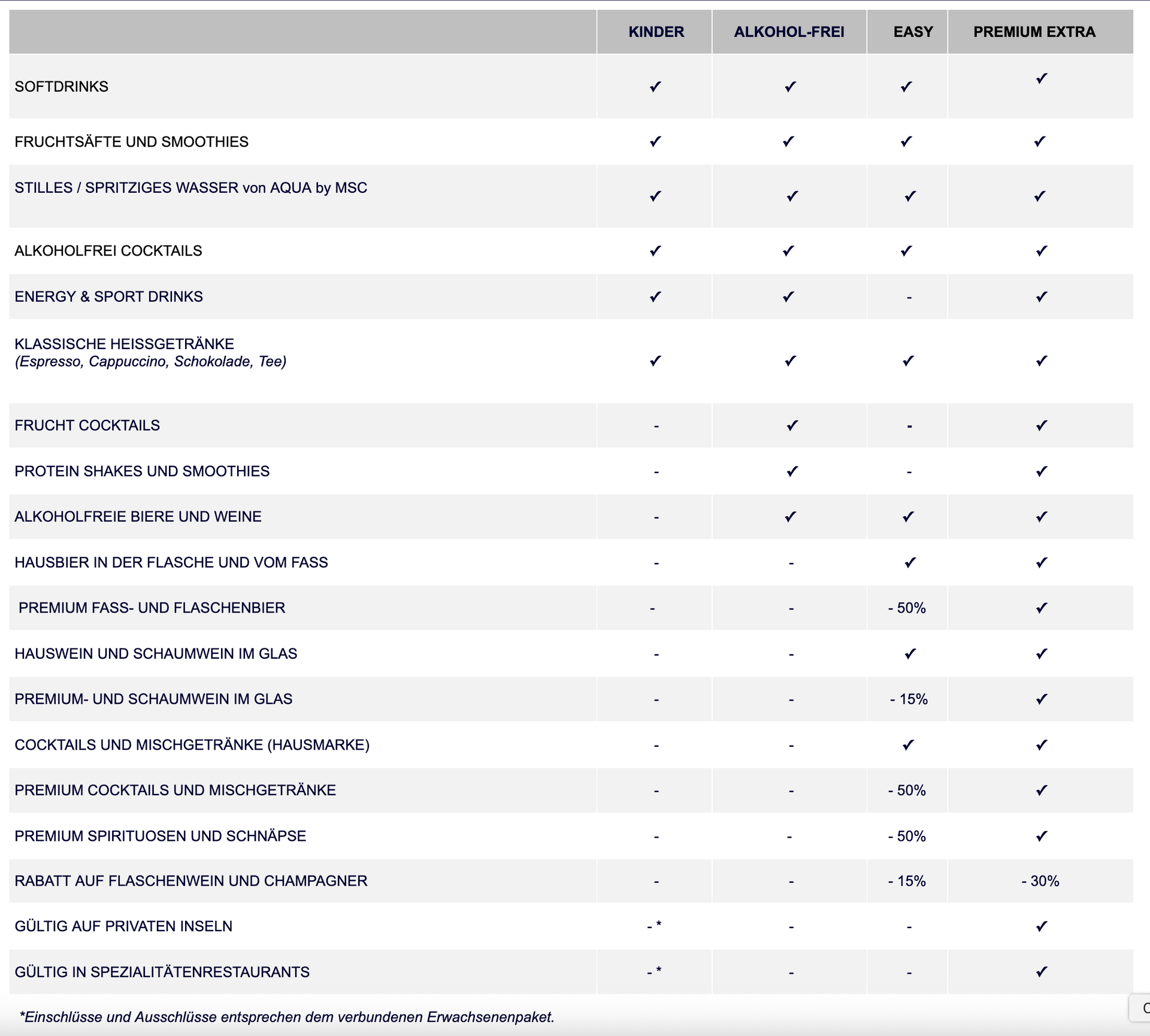The image size is (1150, 1036).
Task: Click Softdrinks checkmark under Kinder column
Action: 655,87
